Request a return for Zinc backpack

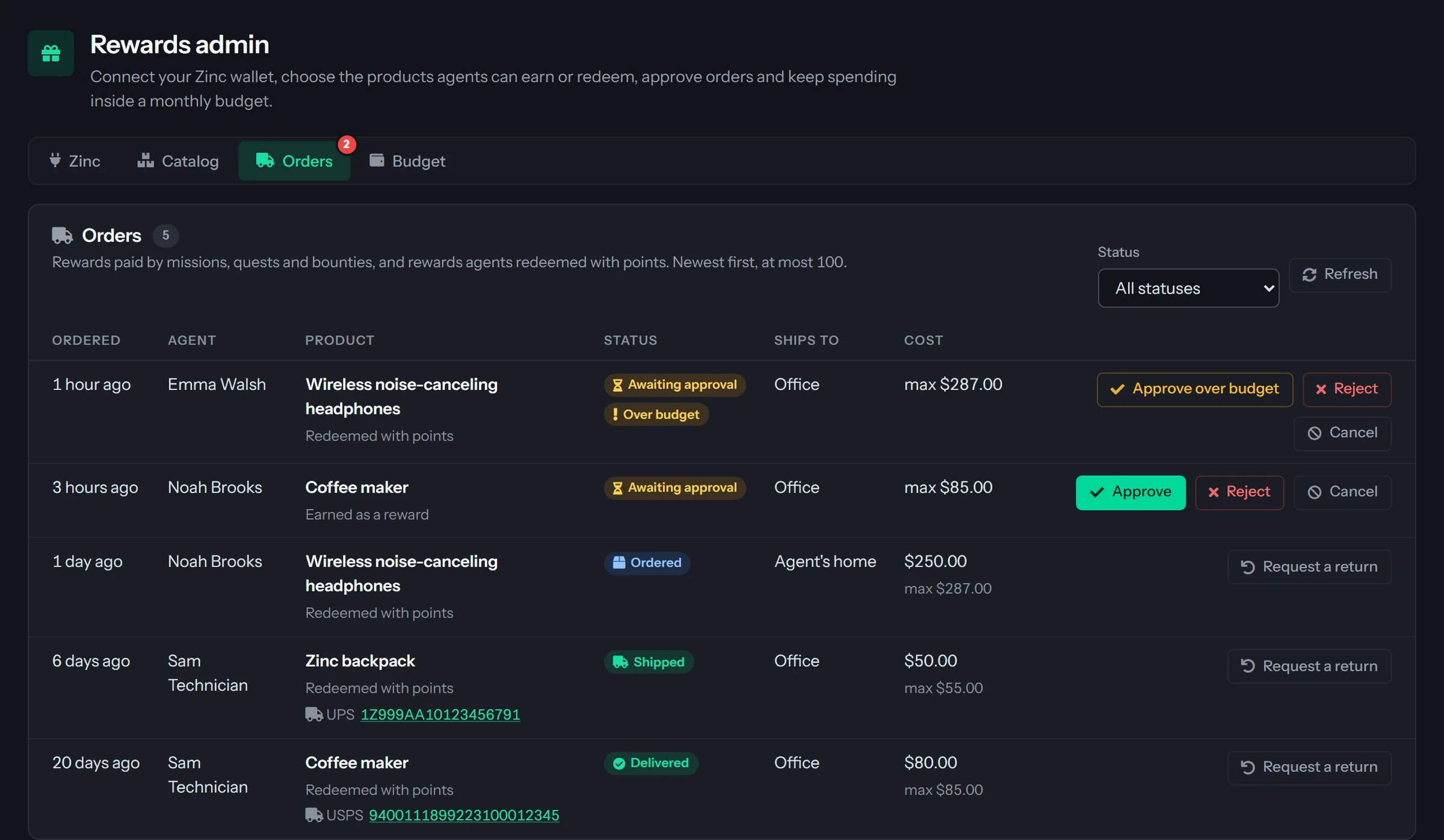[1309, 666]
